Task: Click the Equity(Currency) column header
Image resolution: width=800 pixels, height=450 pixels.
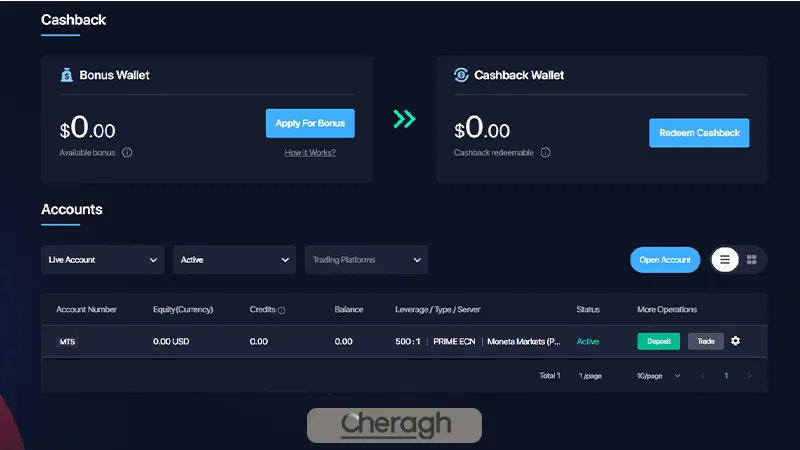Action: click(x=183, y=309)
